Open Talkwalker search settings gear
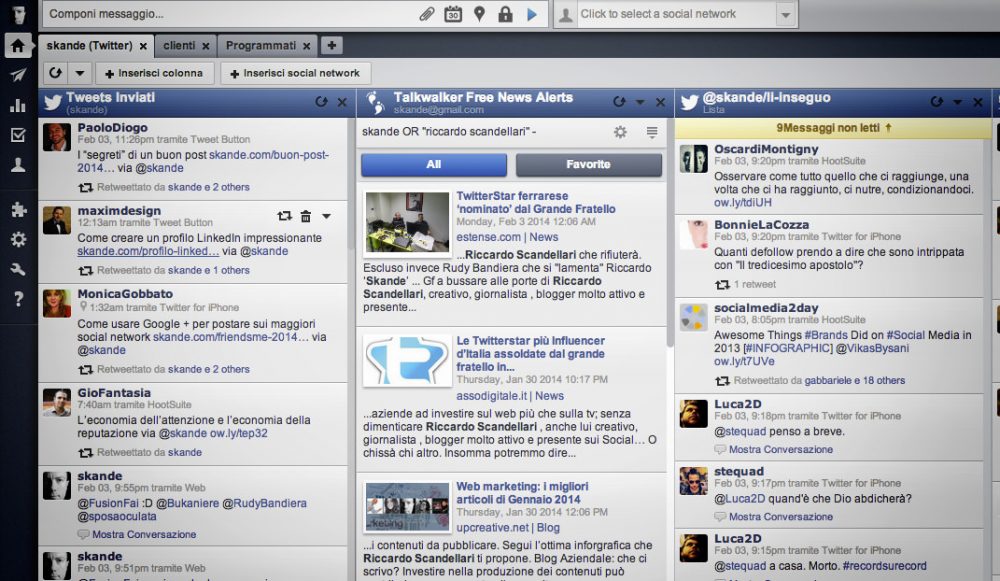 [620, 132]
